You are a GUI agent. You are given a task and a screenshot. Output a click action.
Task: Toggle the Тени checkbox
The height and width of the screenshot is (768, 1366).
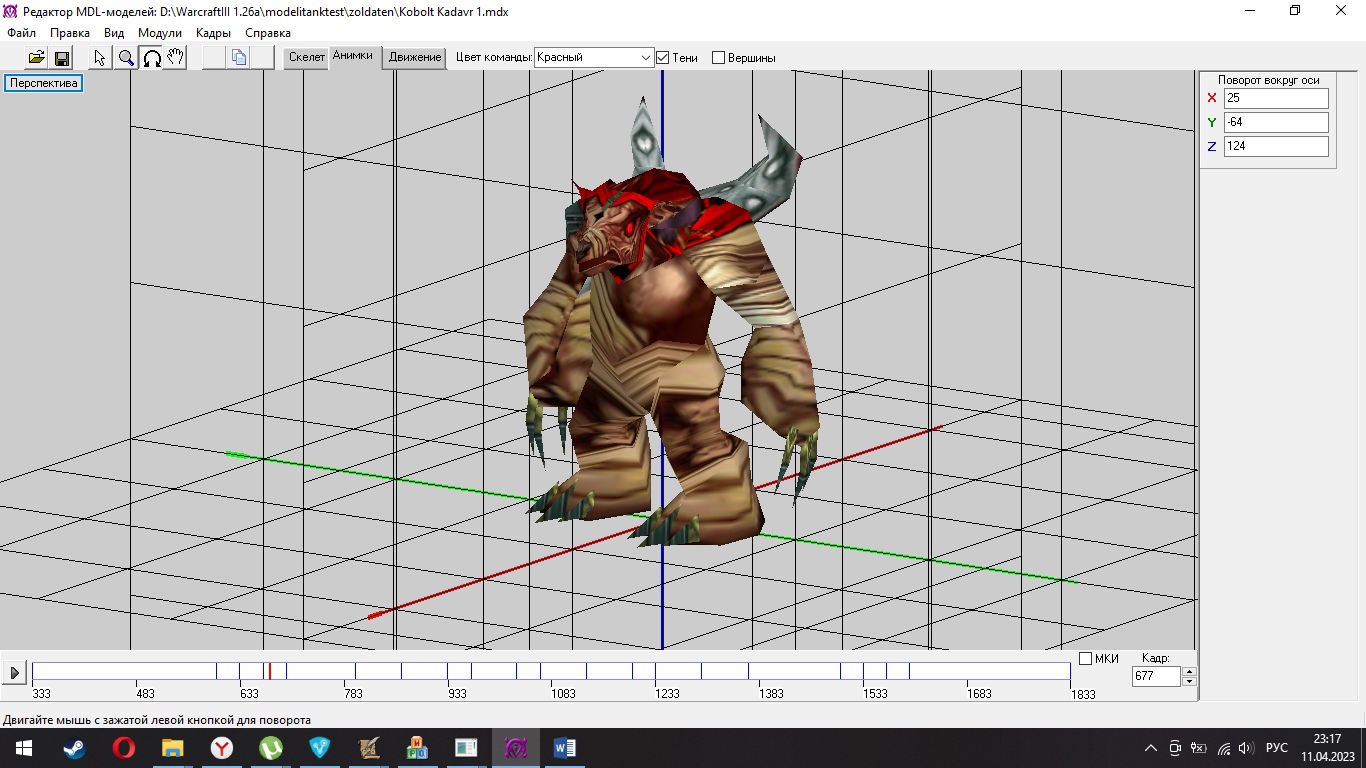662,58
